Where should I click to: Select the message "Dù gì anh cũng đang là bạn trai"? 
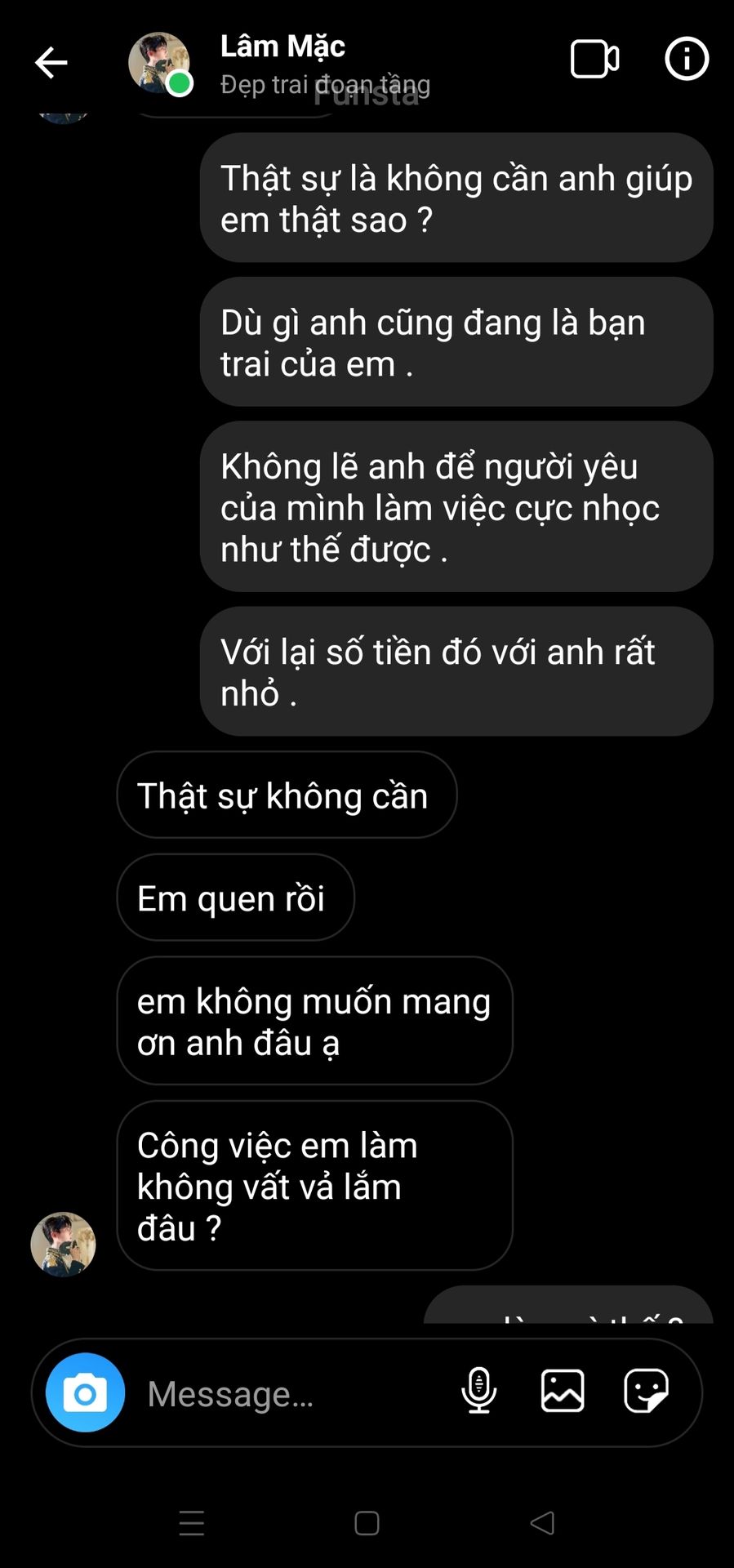coord(456,342)
